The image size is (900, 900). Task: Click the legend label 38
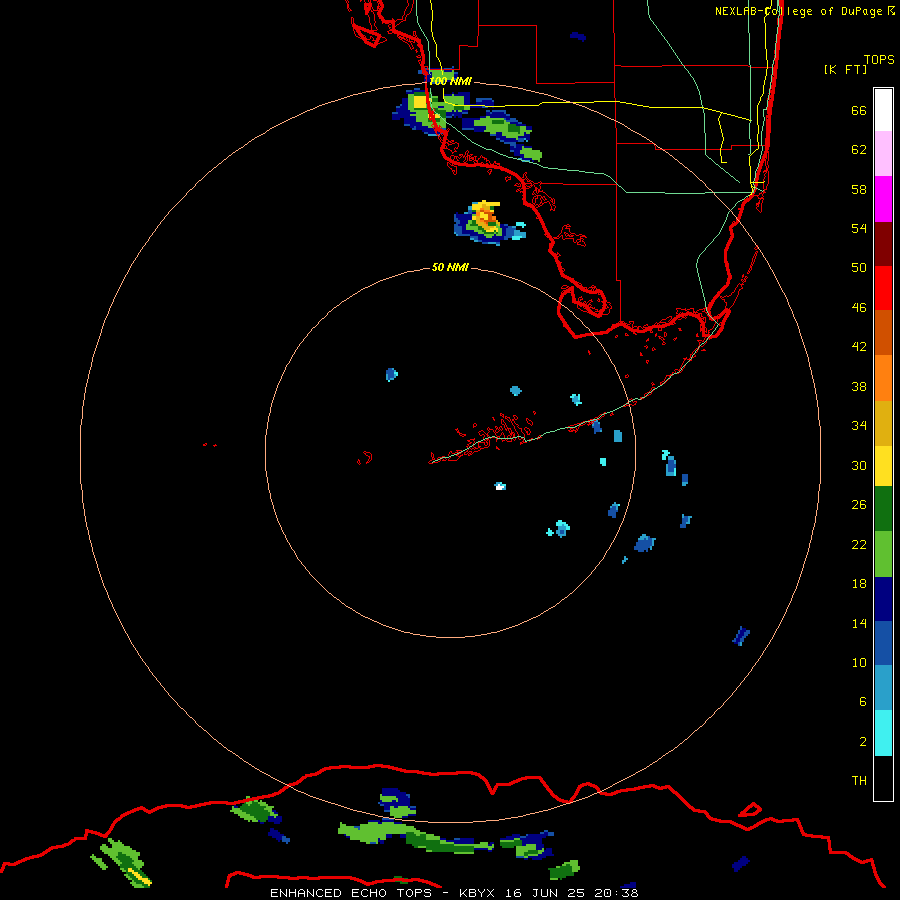pyautogui.click(x=859, y=386)
